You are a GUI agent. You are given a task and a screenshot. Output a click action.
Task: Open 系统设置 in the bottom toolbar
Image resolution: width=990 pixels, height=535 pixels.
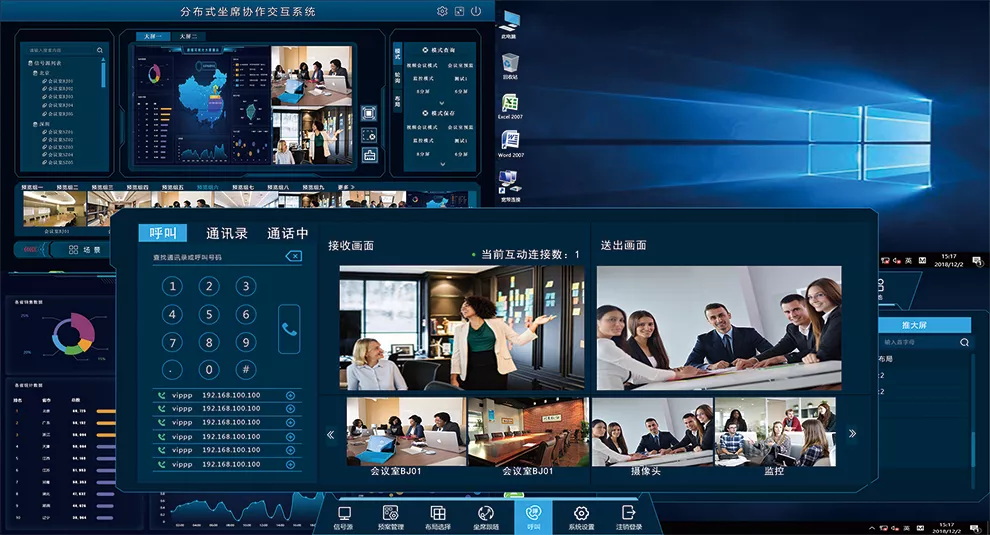coord(581,517)
